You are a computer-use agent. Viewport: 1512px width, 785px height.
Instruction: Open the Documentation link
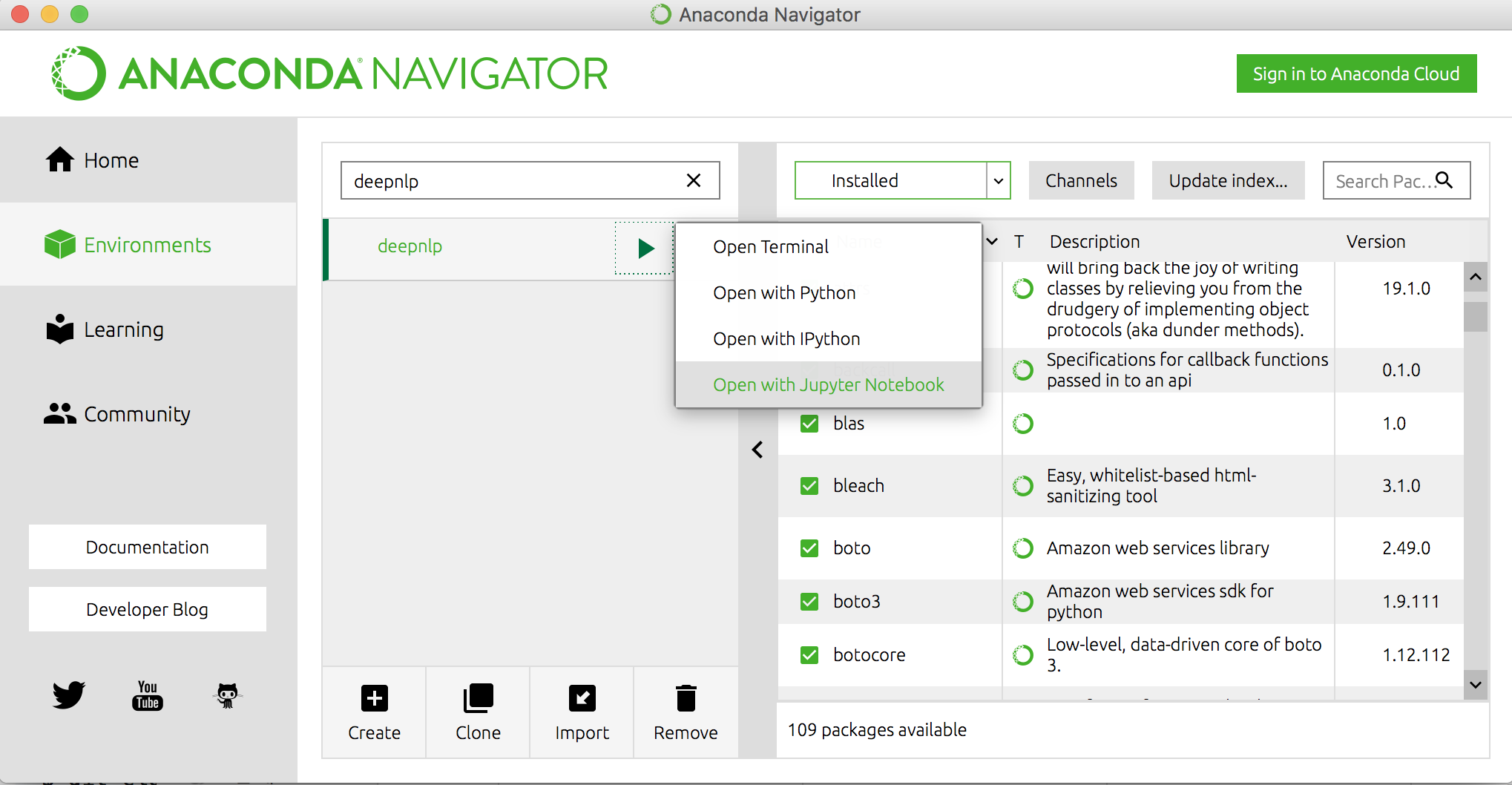point(148,547)
